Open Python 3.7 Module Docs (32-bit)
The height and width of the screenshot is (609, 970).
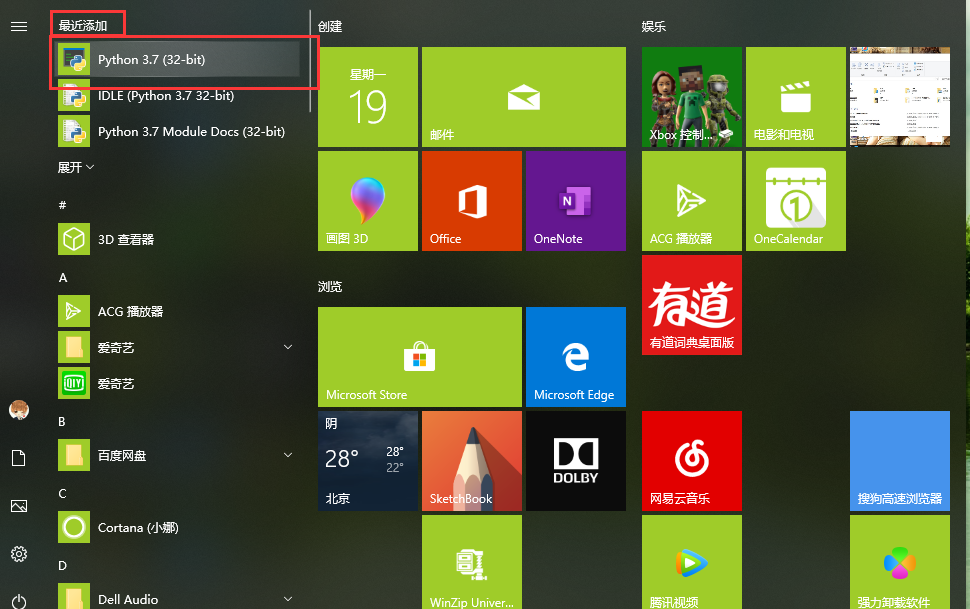pos(178,131)
